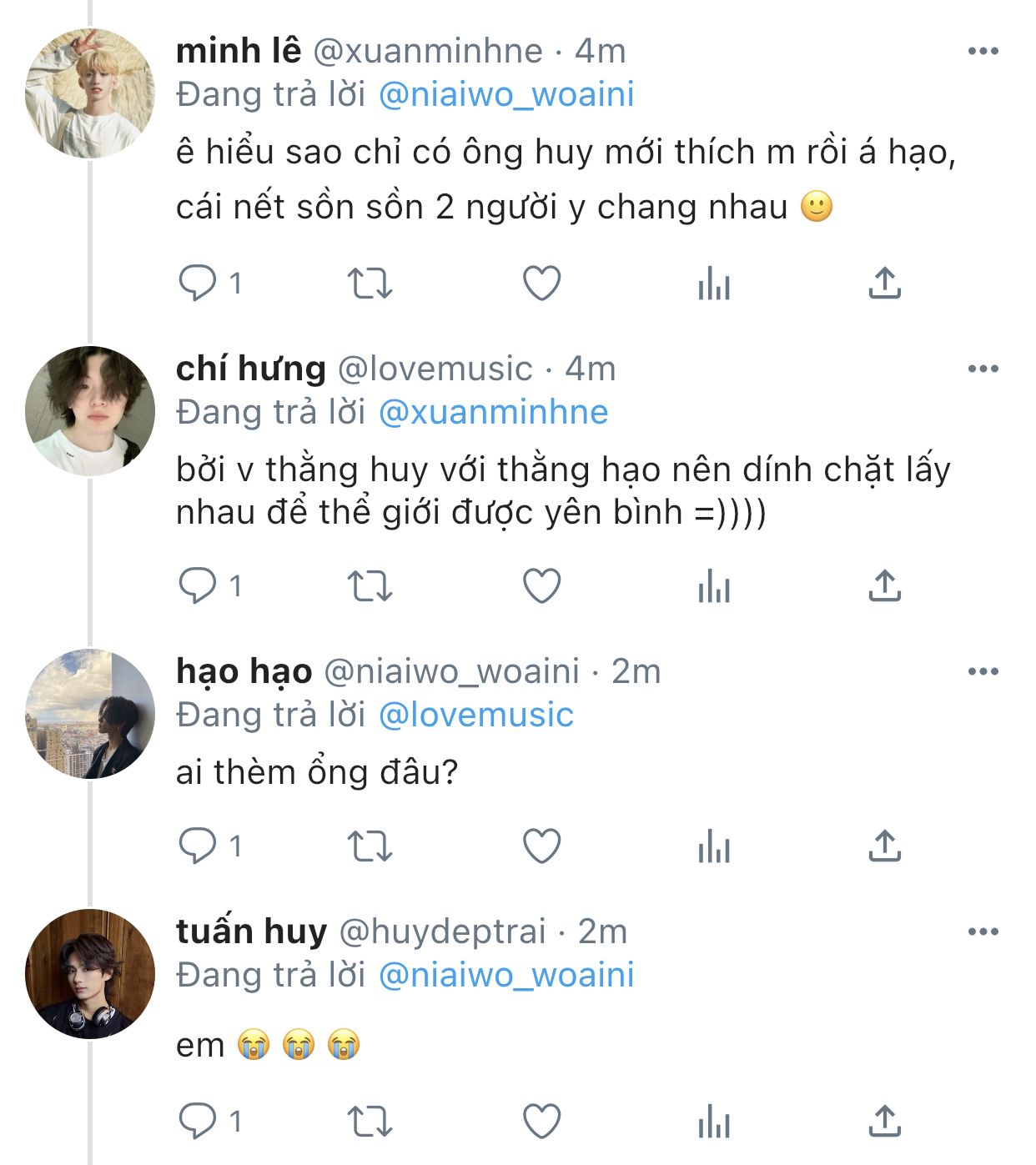Retweet minh lê's reply

(370, 284)
